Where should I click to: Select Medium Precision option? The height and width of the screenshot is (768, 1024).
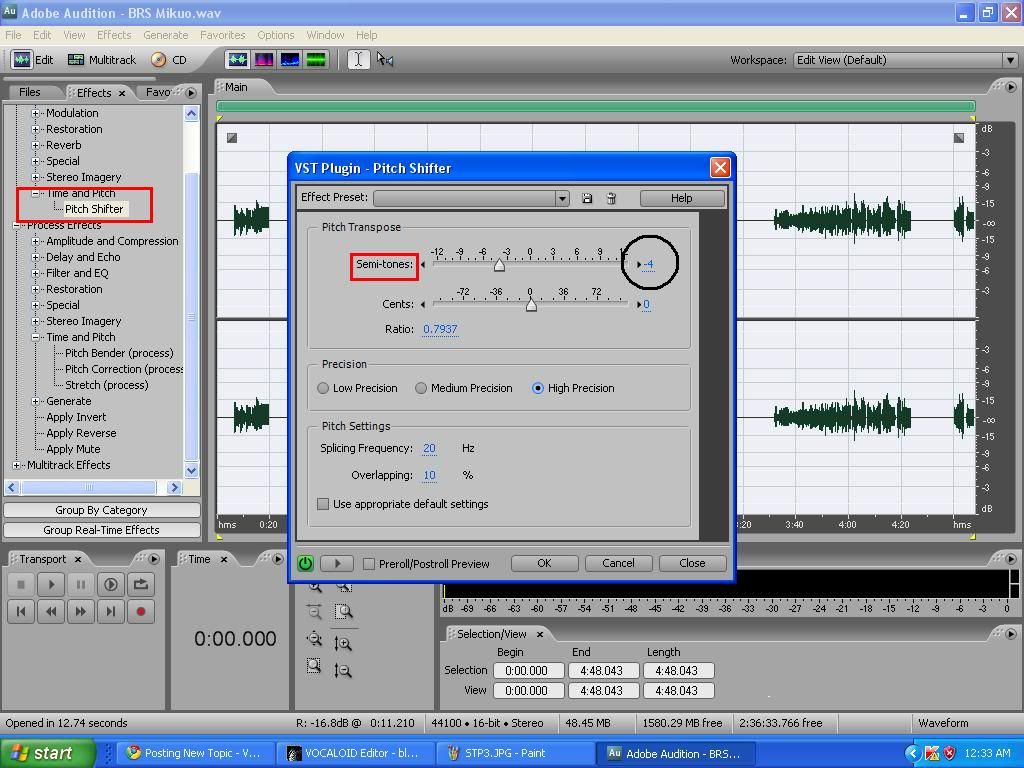coord(464,388)
